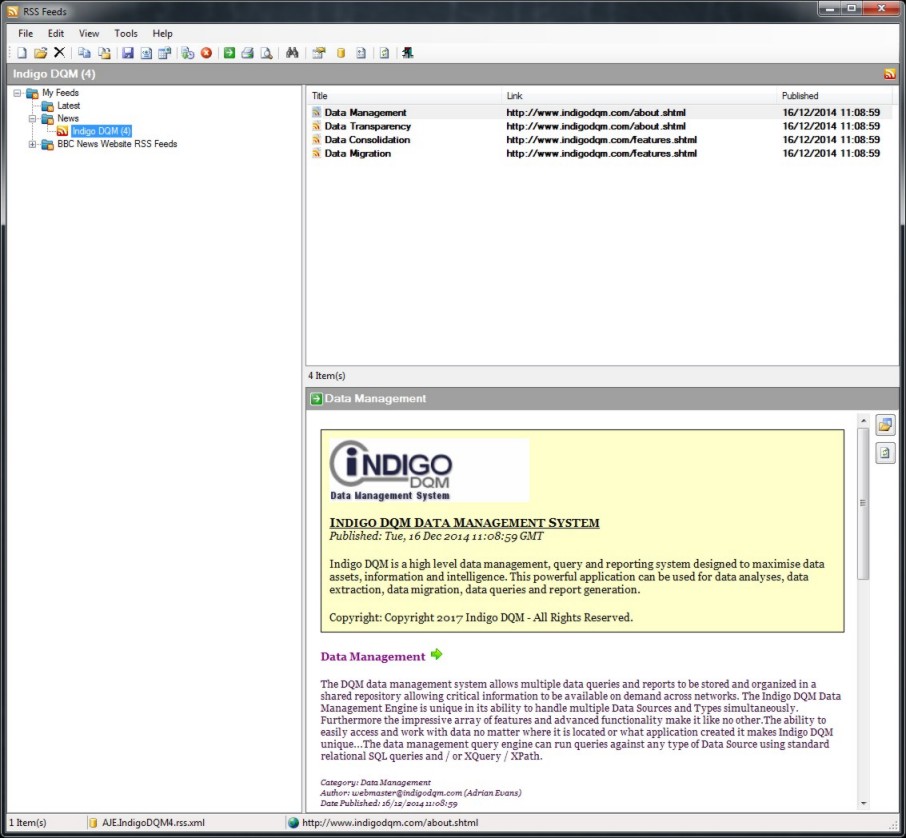
Task: Click the orange RSS icon in Indigo DQM header
Action: click(889, 74)
